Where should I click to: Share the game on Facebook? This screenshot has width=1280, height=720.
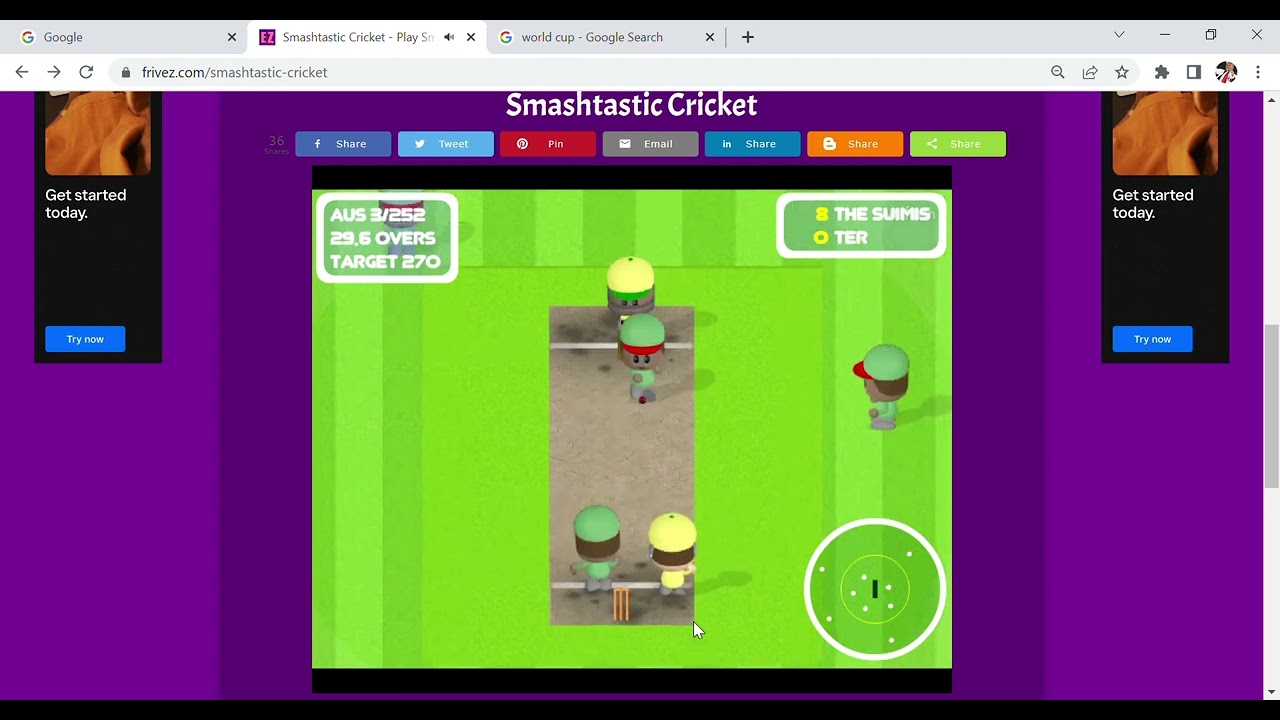(x=343, y=144)
